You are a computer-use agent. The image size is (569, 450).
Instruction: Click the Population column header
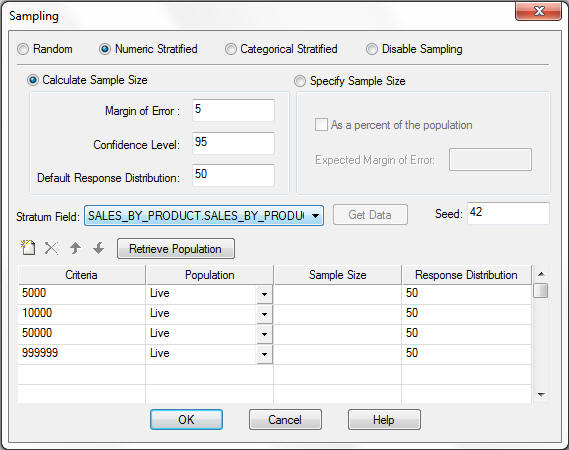pyautogui.click(x=209, y=275)
